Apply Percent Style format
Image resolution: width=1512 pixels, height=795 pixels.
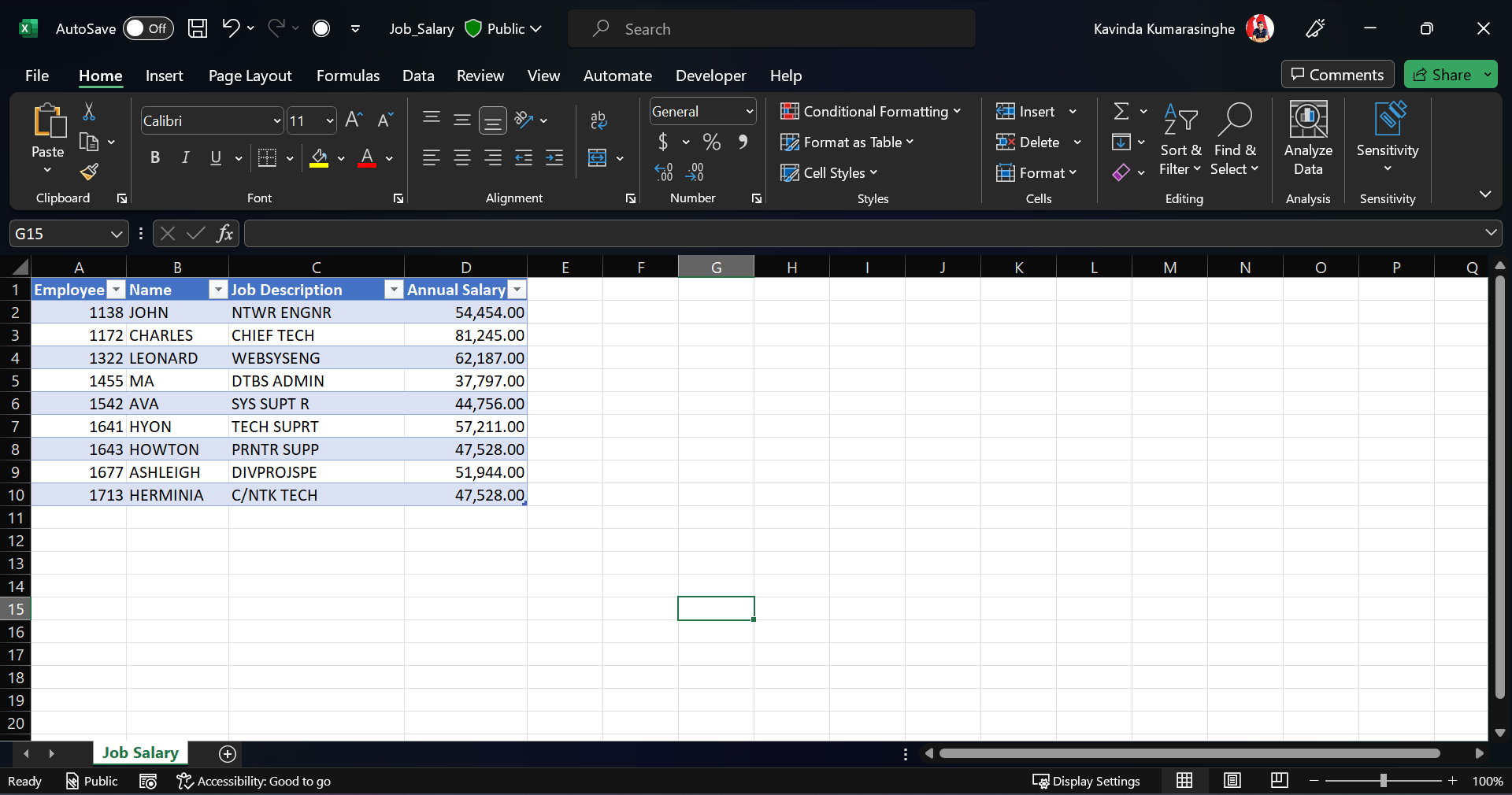[x=712, y=142]
